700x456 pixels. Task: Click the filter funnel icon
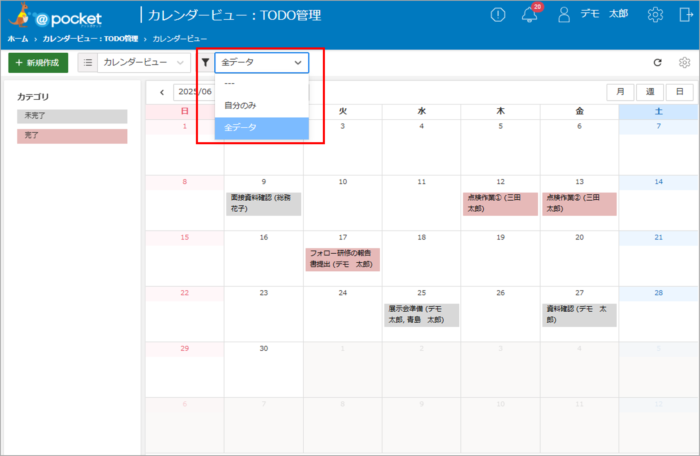(205, 62)
